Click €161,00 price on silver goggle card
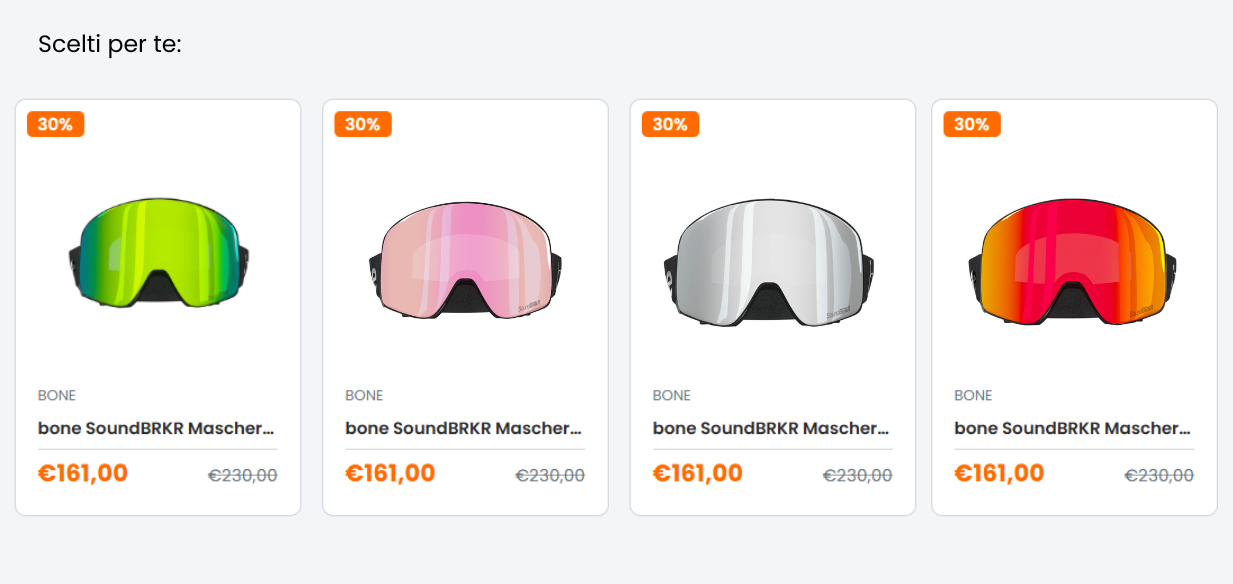Screen dimensions: 1233x584 (x=698, y=473)
